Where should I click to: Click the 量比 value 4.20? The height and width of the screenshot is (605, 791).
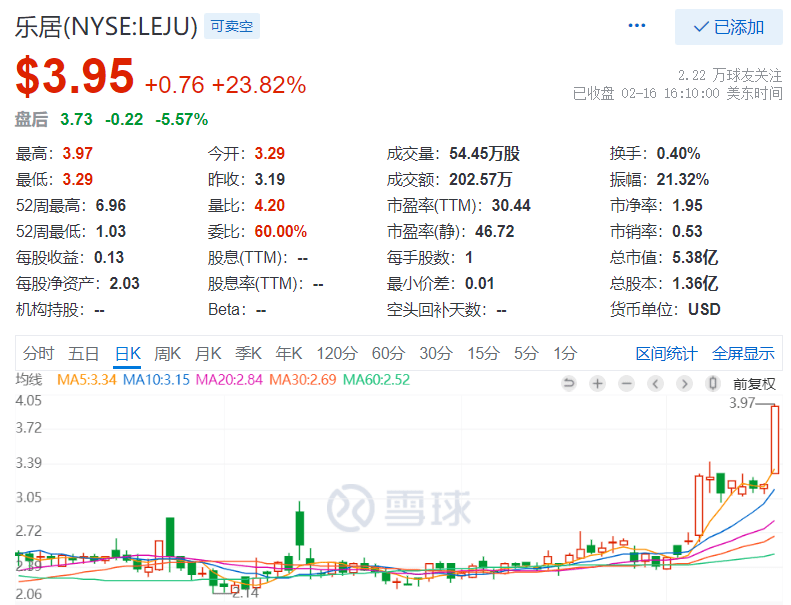point(269,205)
